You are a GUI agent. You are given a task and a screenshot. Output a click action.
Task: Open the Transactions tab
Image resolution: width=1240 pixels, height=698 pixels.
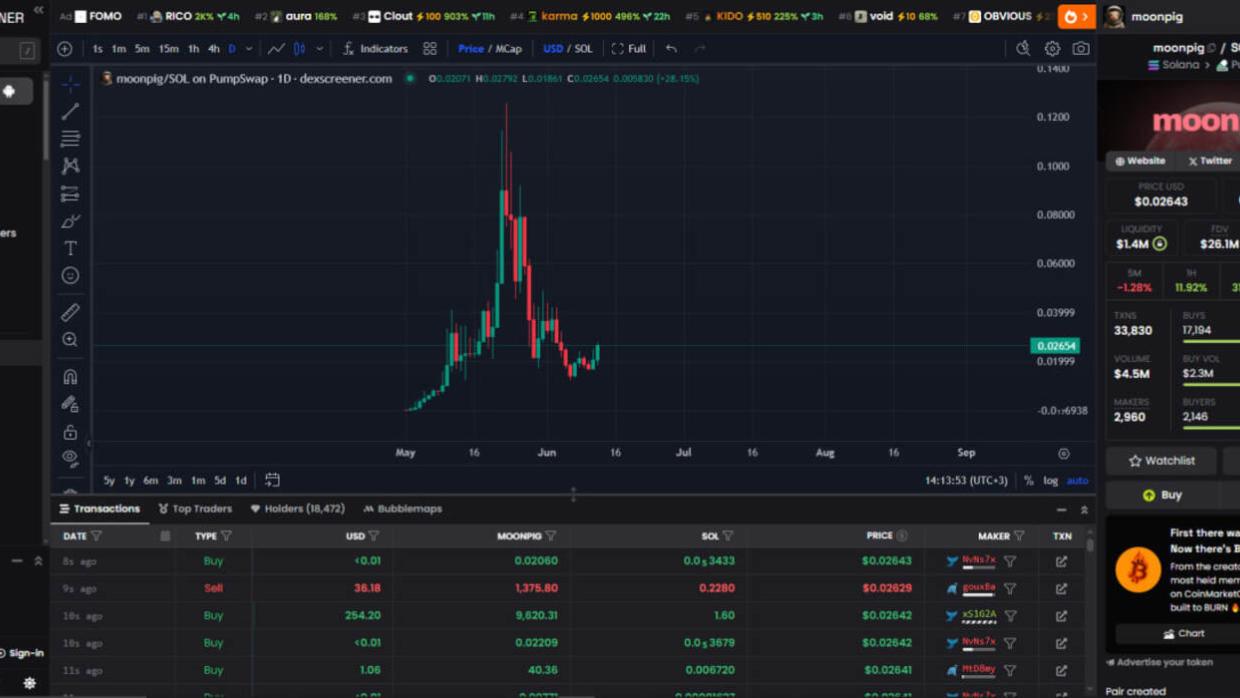tap(99, 509)
